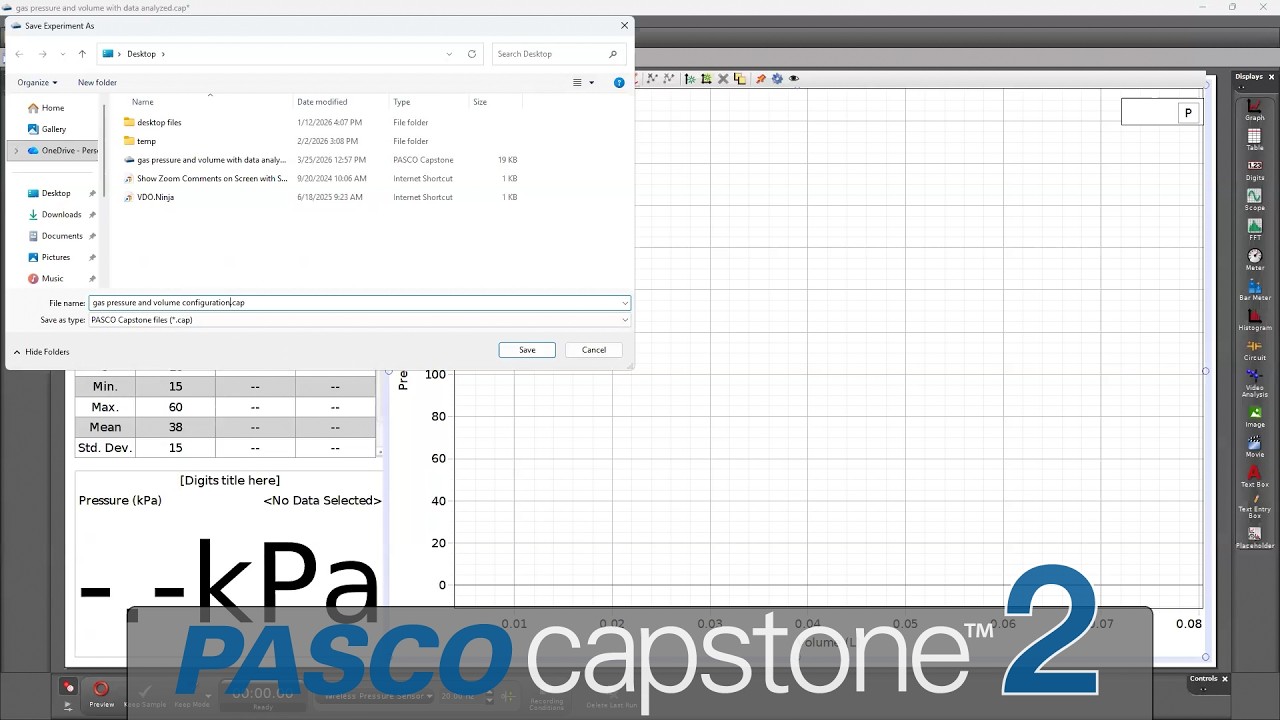The height and width of the screenshot is (720, 1280).
Task: Toggle the eye visibility icon in graph toolbar
Action: point(794,78)
